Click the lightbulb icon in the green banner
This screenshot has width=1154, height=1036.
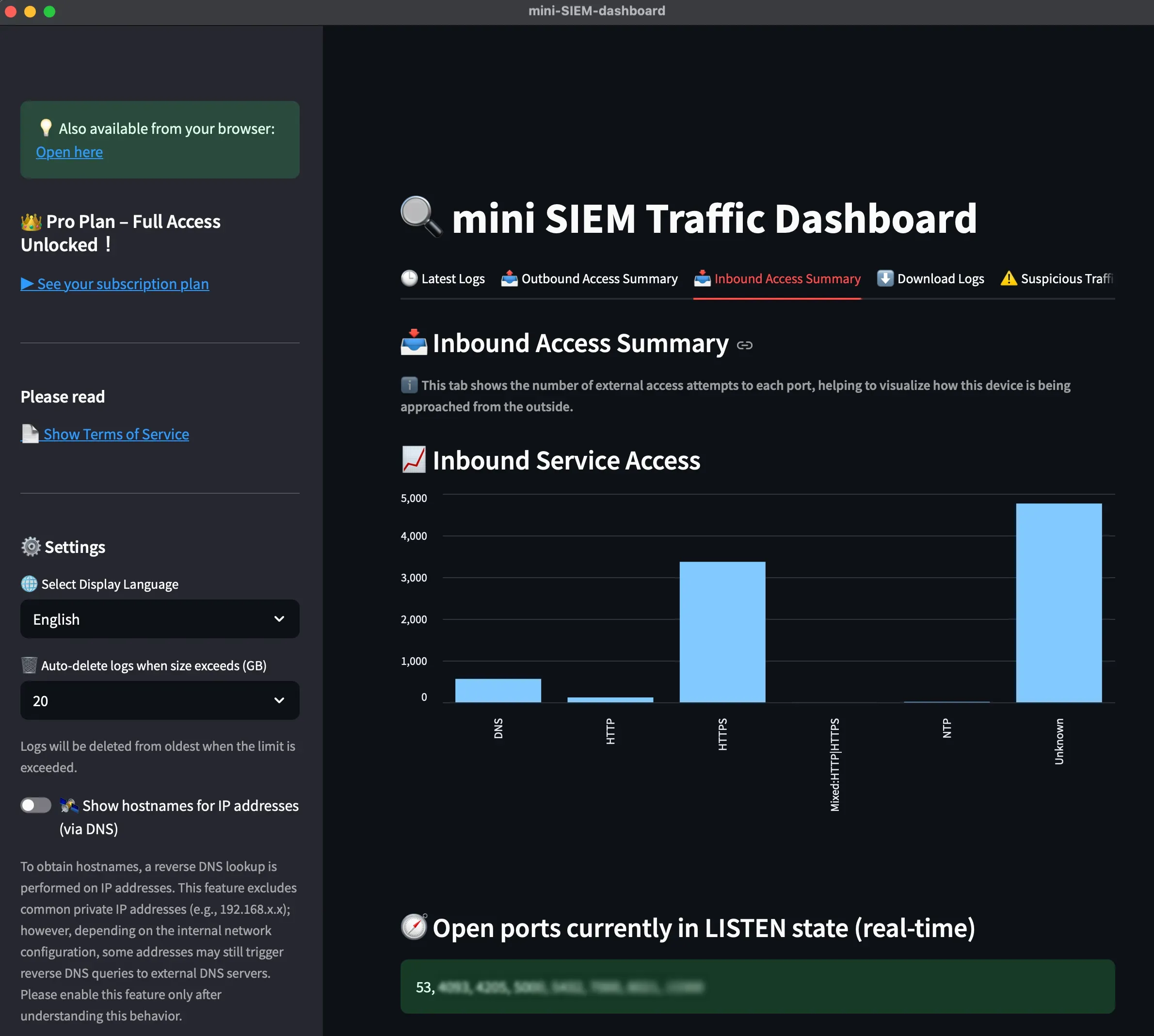(46, 128)
